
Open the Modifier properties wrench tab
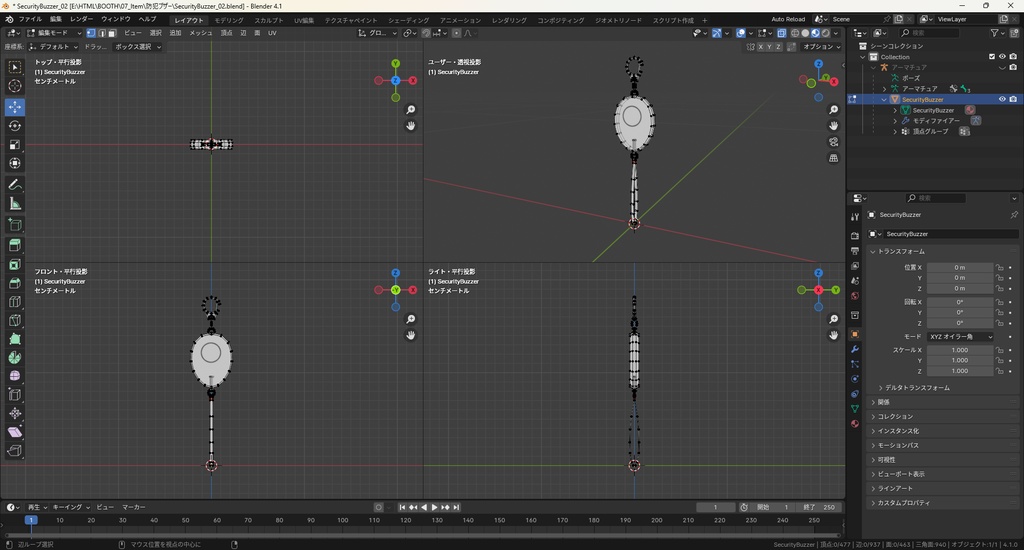[855, 349]
